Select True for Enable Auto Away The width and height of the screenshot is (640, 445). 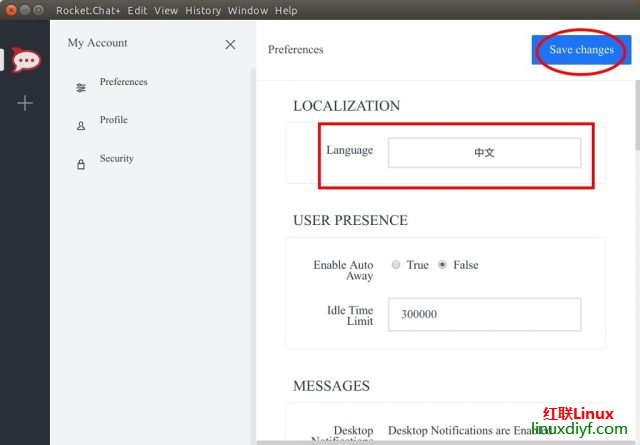coord(396,265)
